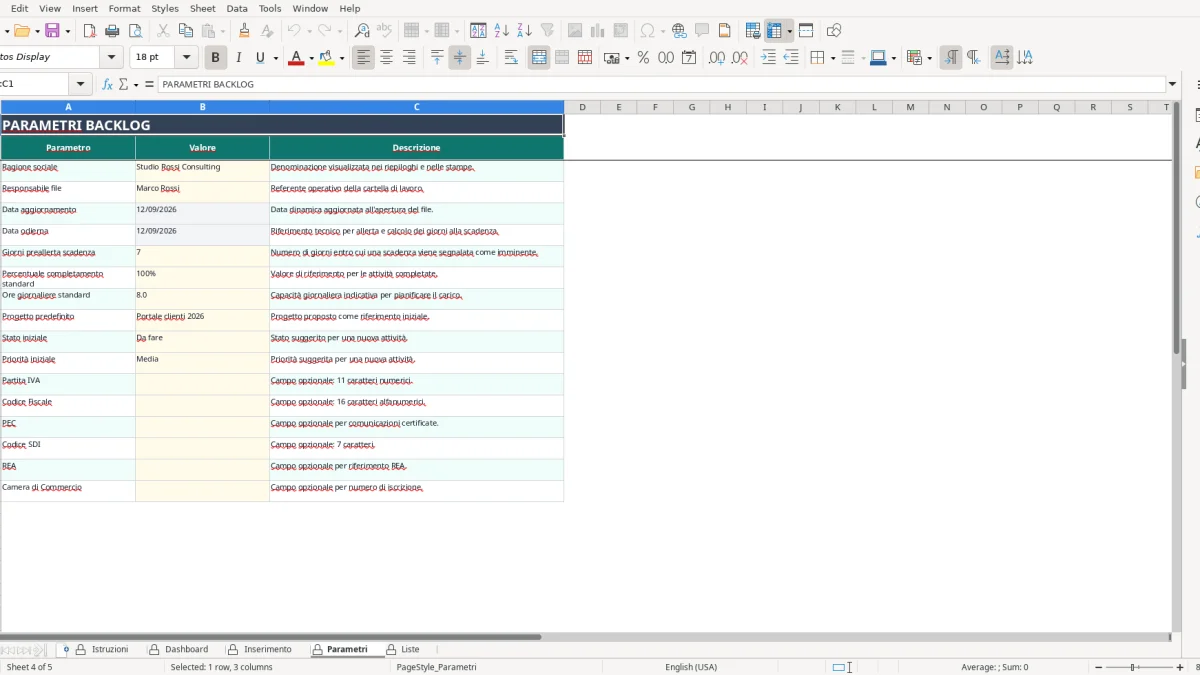The width and height of the screenshot is (1200, 675).
Task: Open the Data menu
Action: coord(237,8)
